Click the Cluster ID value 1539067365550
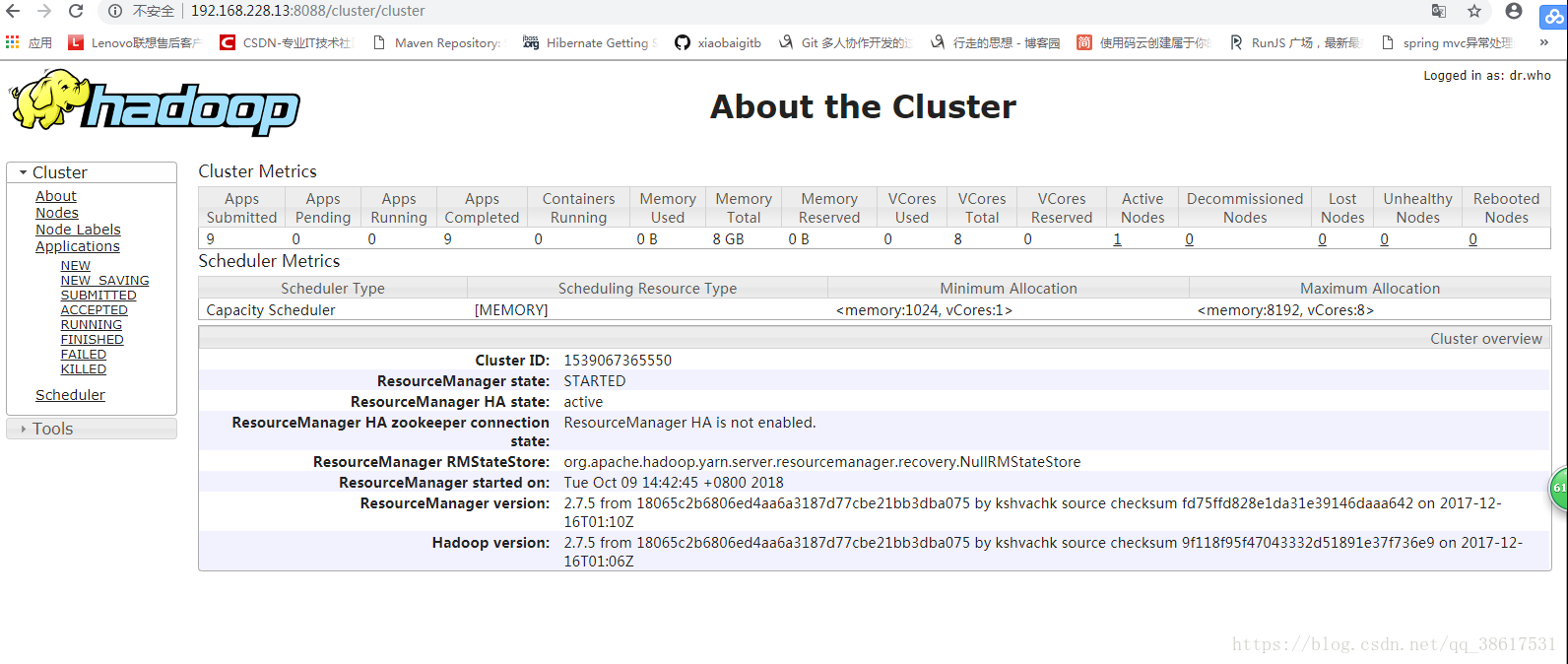Screen dimensions: 1568x664 coord(618,361)
